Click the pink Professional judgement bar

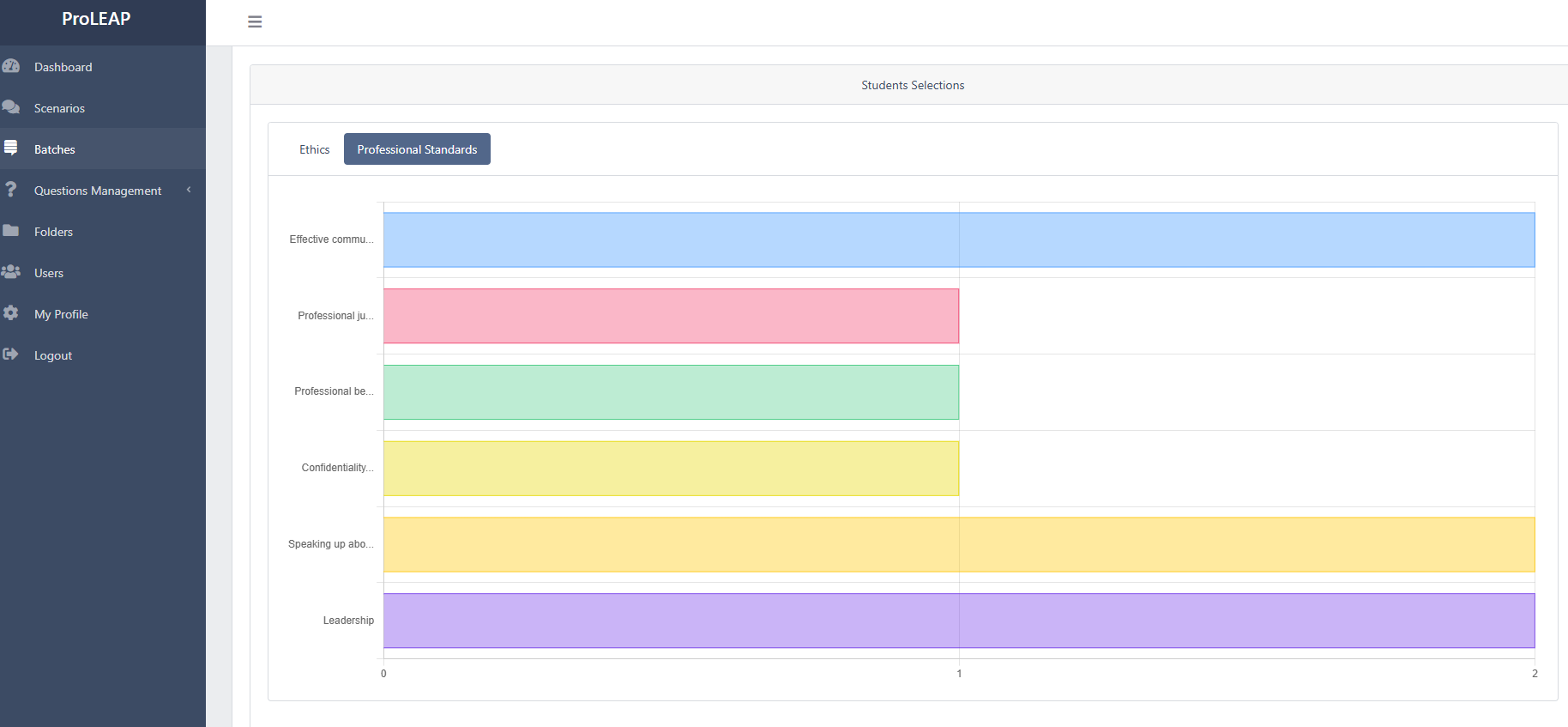point(671,316)
